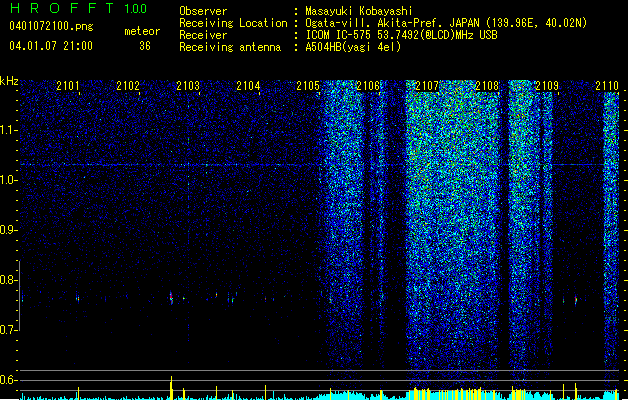Click the 2103 time axis label
Screen dimensions: 629x400
tap(188, 86)
